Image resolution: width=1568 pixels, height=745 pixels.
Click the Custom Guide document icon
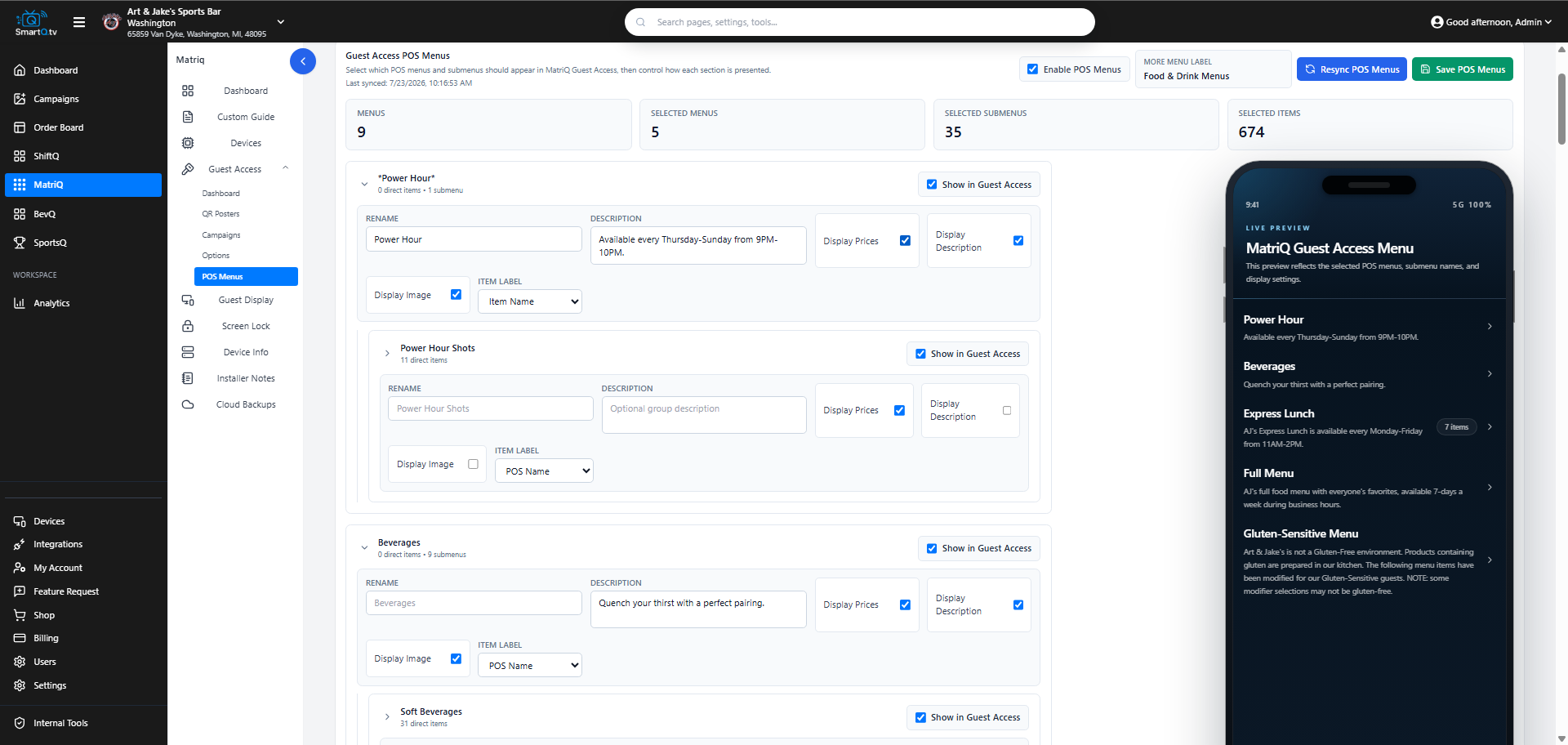[188, 117]
